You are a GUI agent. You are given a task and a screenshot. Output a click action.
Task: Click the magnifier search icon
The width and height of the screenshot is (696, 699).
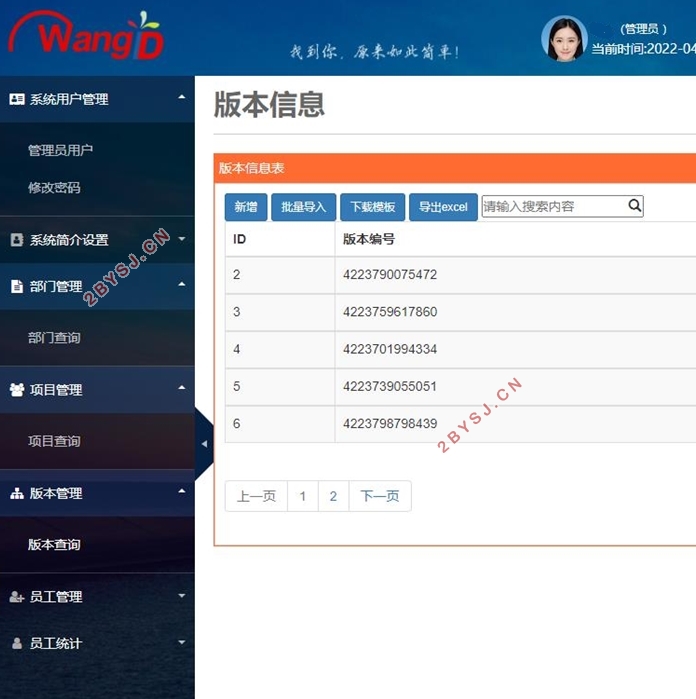point(634,206)
